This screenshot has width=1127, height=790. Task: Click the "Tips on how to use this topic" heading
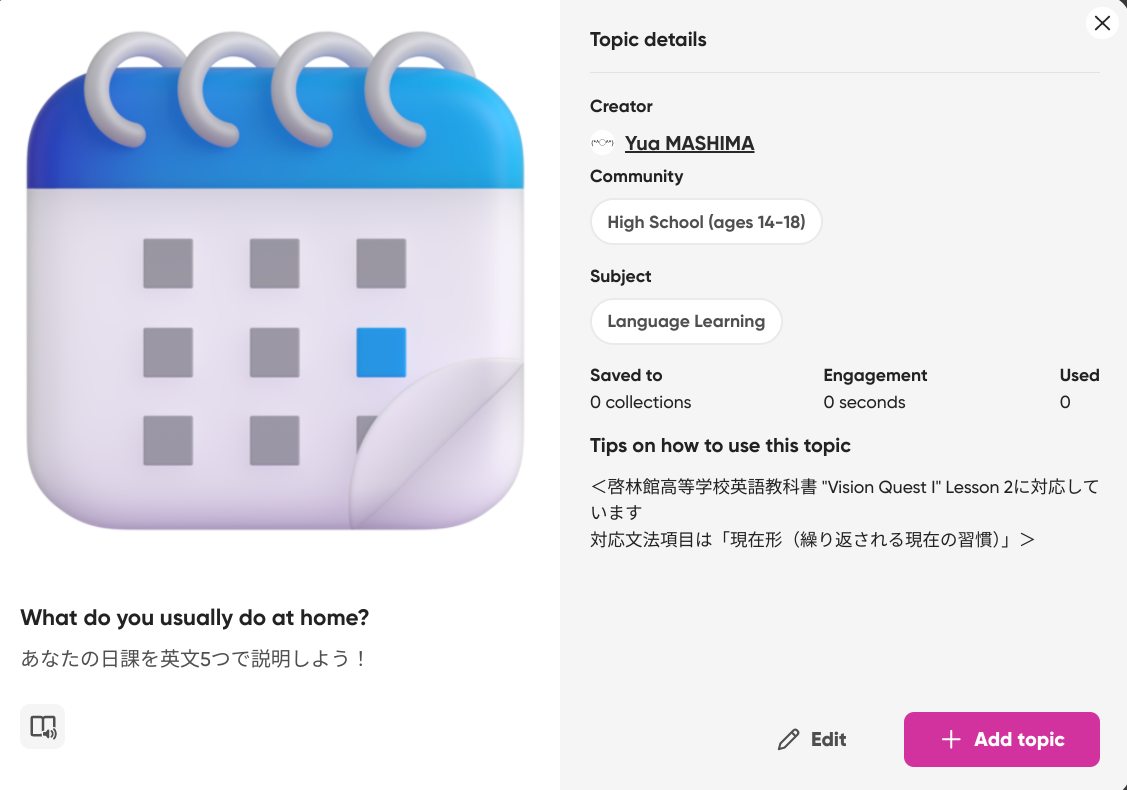pyautogui.click(x=720, y=446)
